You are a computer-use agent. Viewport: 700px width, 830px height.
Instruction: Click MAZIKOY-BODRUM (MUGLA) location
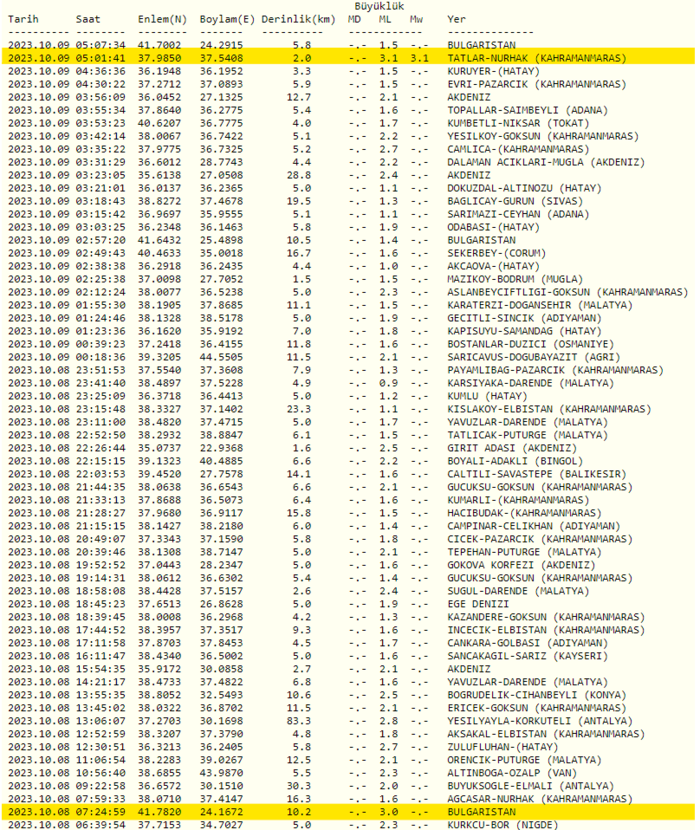515,279
